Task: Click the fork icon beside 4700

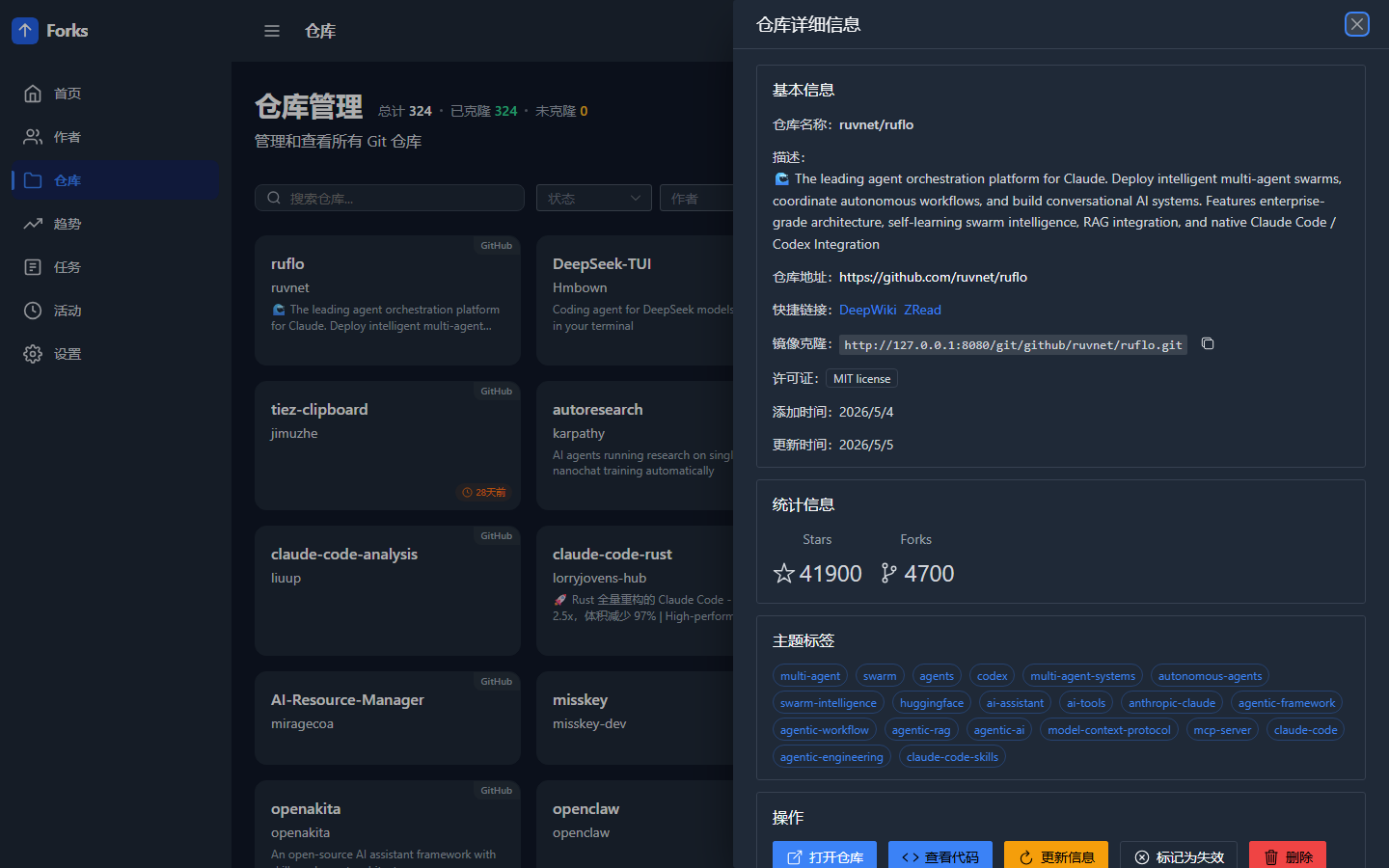Action: pos(888,574)
